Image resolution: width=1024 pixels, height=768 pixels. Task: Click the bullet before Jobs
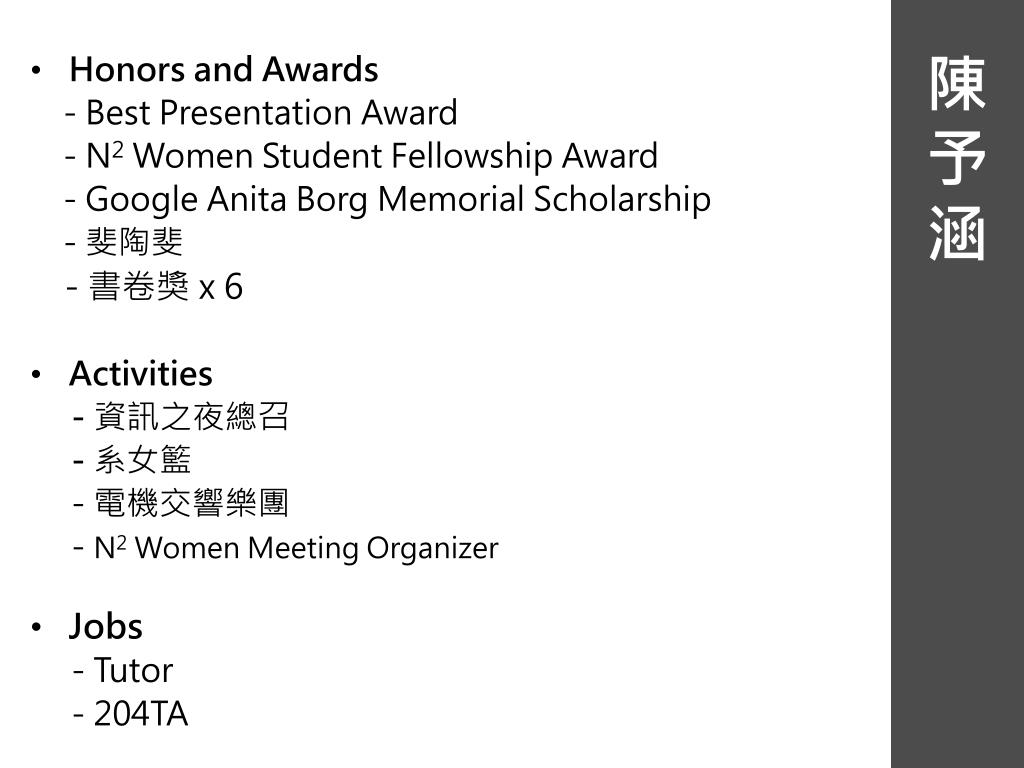tap(37, 627)
